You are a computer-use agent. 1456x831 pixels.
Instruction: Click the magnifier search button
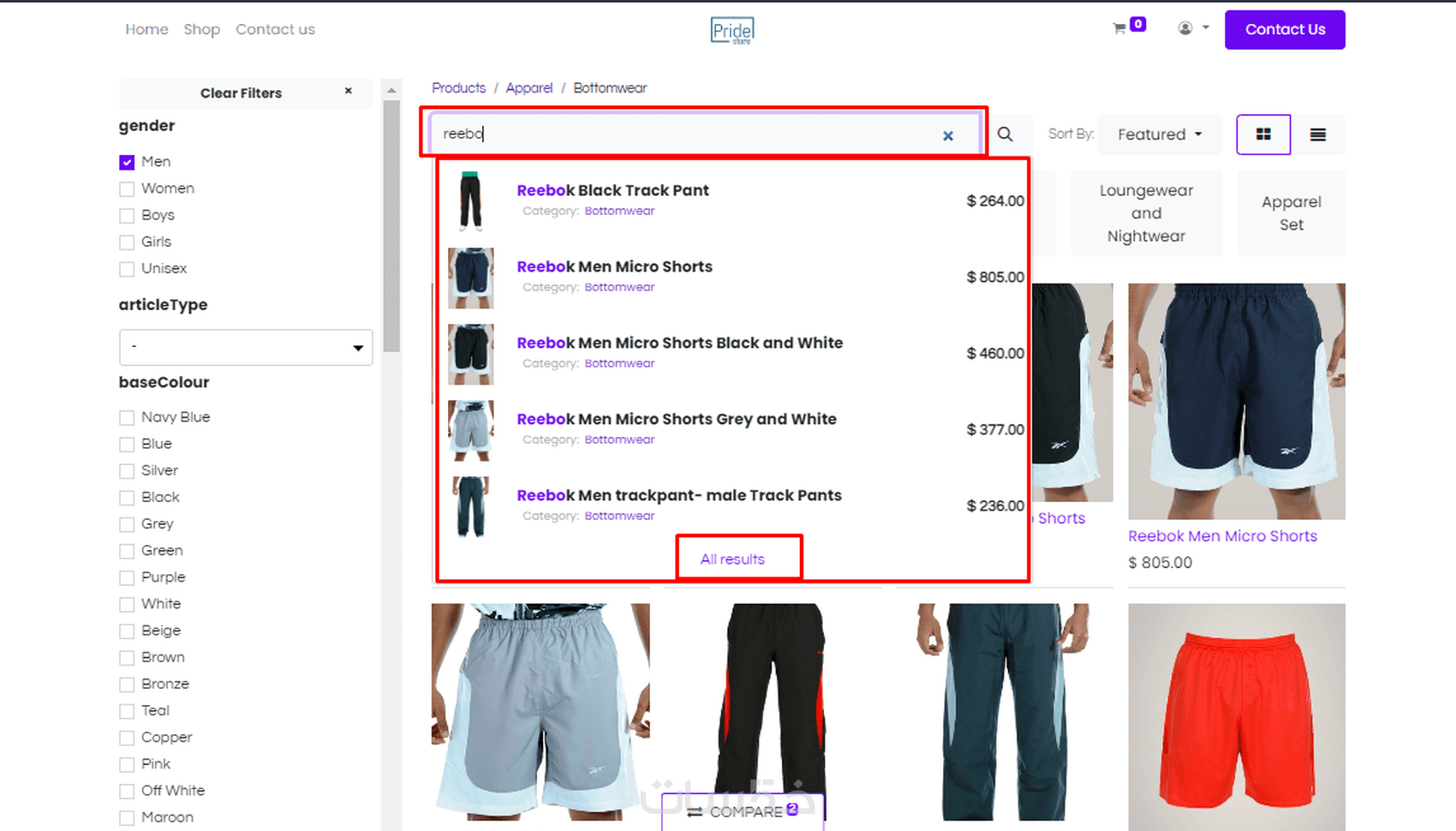point(1005,135)
